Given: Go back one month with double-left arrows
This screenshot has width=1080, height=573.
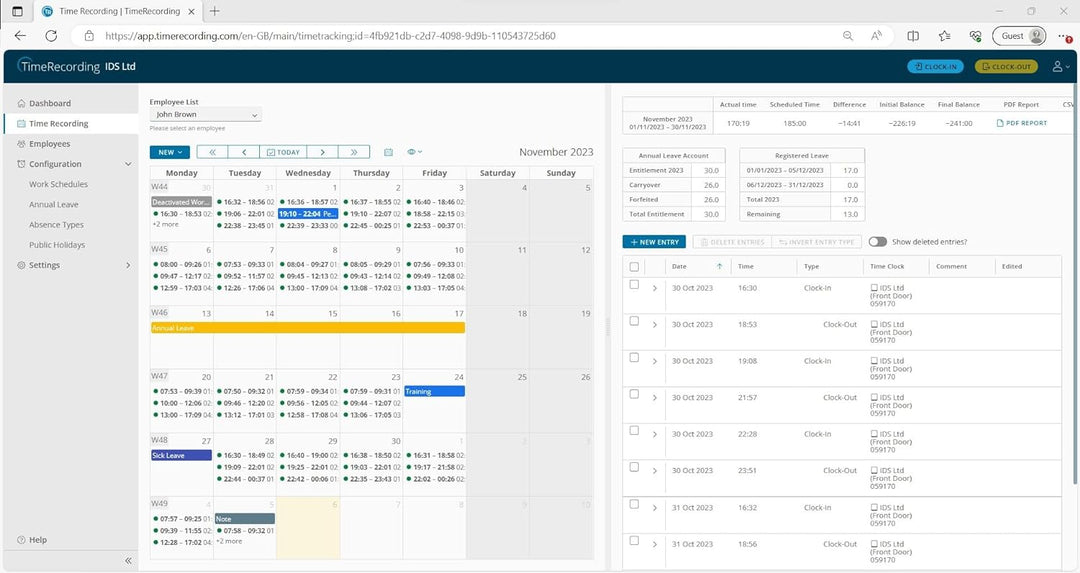Looking at the screenshot, I should pos(212,152).
